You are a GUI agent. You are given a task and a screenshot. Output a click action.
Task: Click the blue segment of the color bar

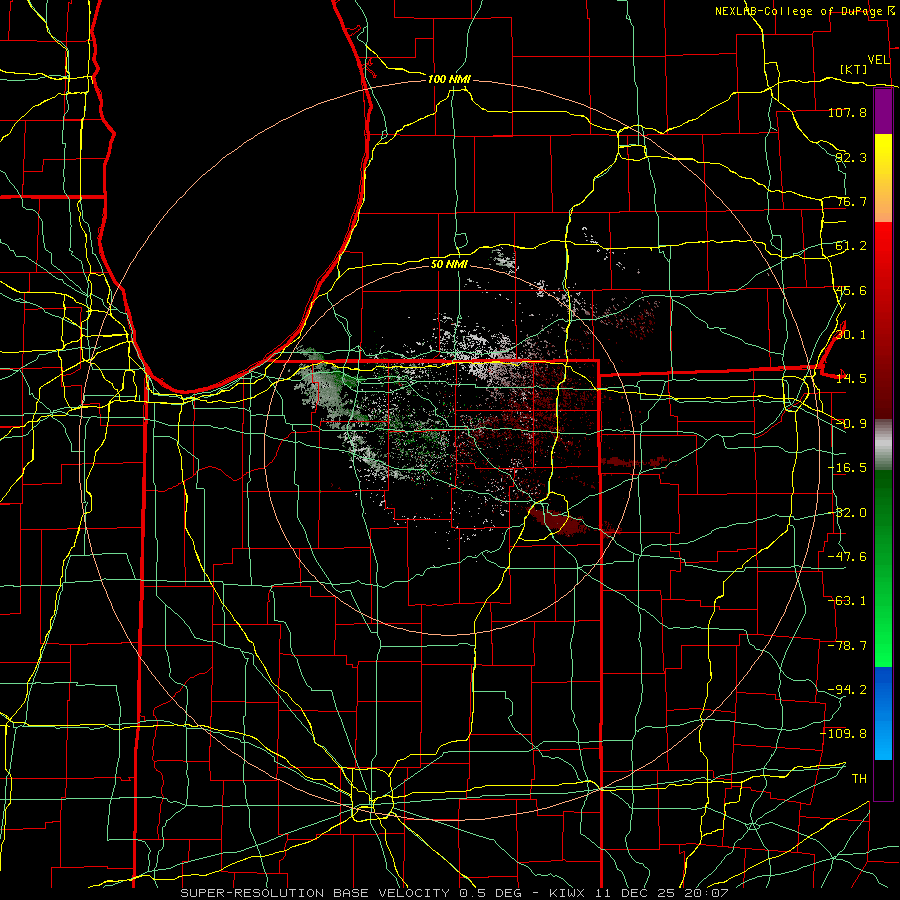pyautogui.click(x=883, y=713)
